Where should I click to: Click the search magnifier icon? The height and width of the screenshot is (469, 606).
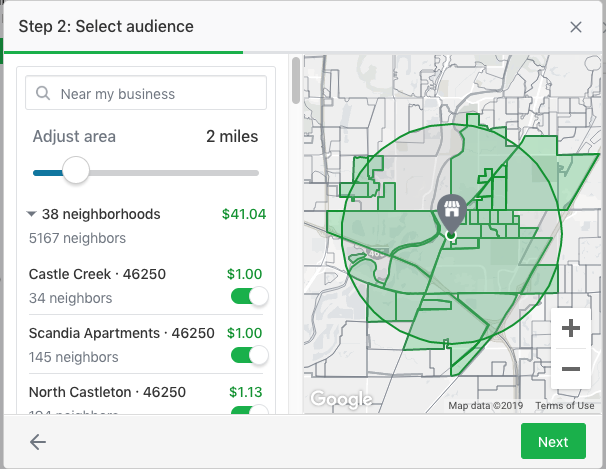tap(44, 94)
